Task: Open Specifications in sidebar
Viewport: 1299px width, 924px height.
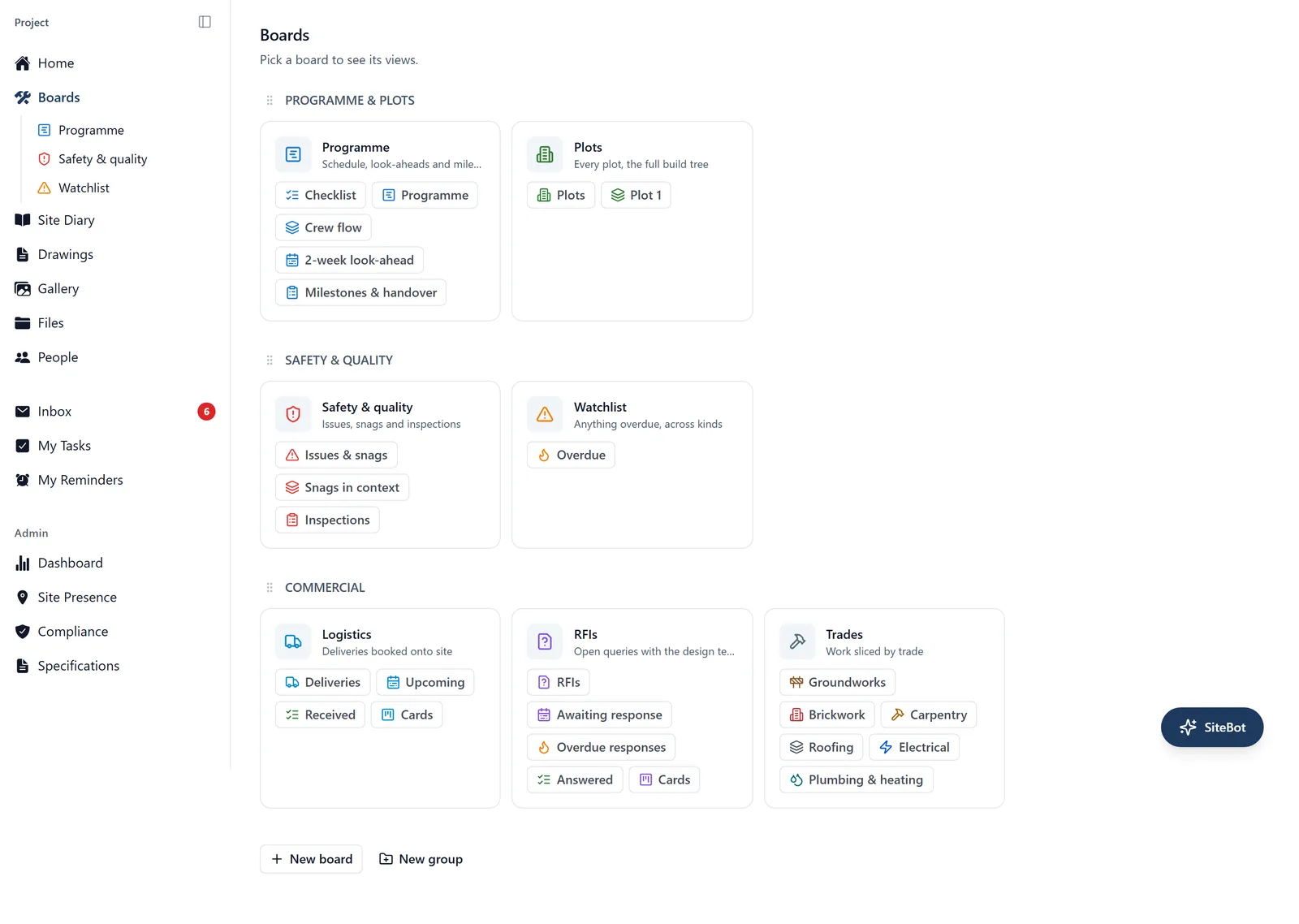Action: (114, 666)
